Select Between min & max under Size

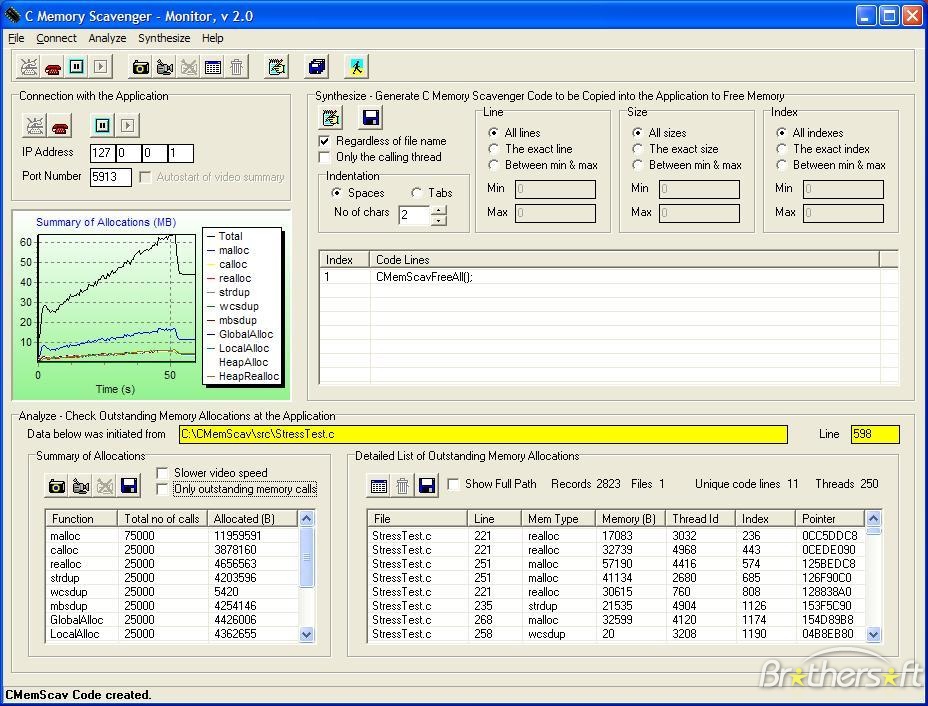pos(637,165)
